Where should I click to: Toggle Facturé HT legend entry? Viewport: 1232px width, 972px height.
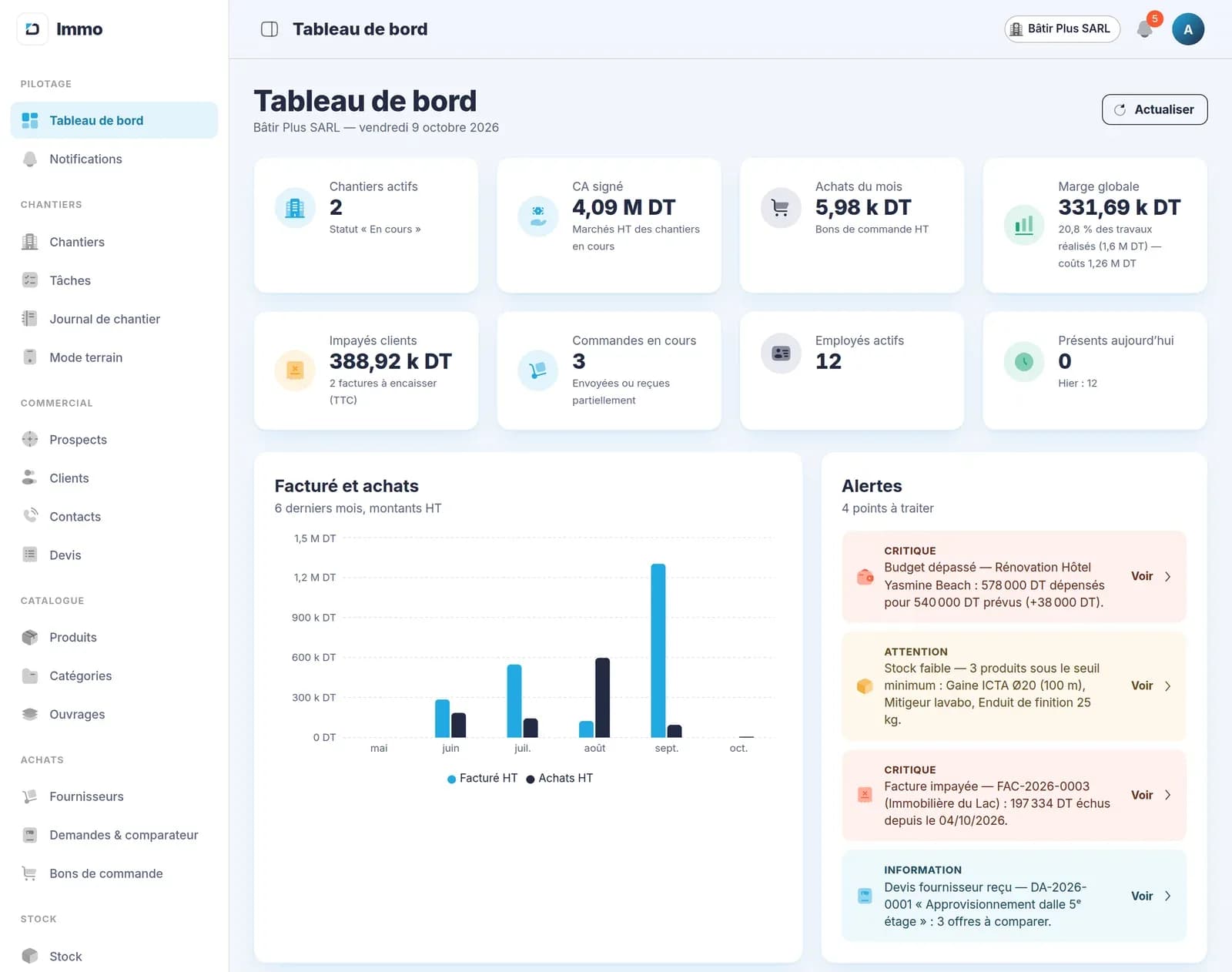pos(482,779)
